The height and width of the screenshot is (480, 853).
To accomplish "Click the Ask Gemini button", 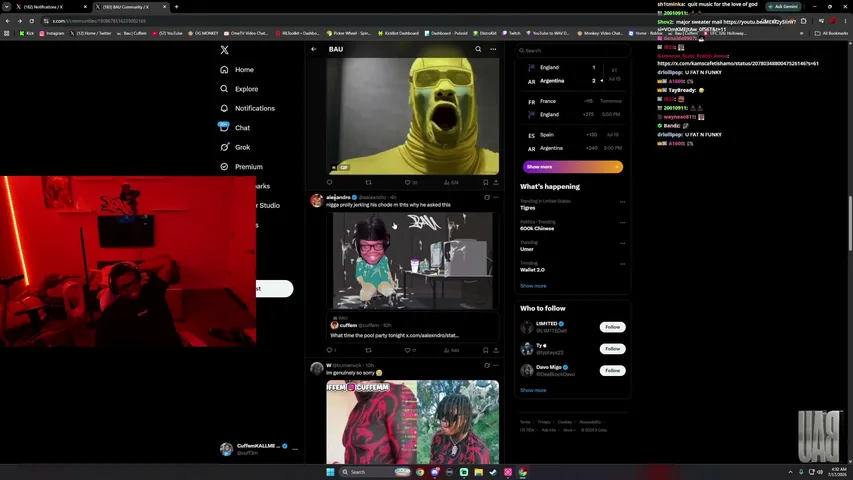I will (783, 7).
